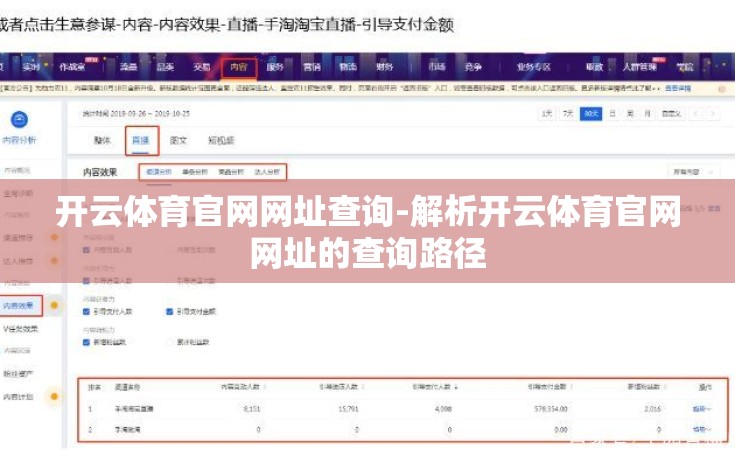Dismiss the announcement bar with its close icon
This screenshot has height=463, width=735.
coord(722,89)
